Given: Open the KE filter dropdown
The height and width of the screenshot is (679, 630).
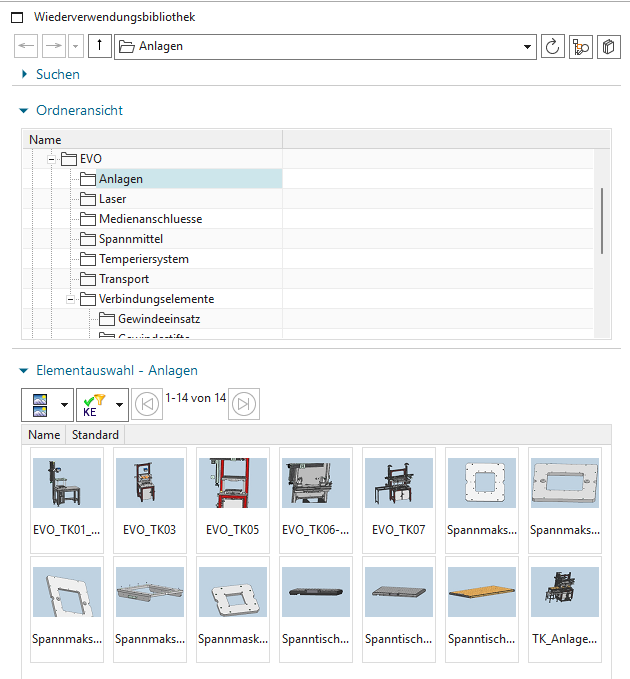Looking at the screenshot, I should point(119,405).
